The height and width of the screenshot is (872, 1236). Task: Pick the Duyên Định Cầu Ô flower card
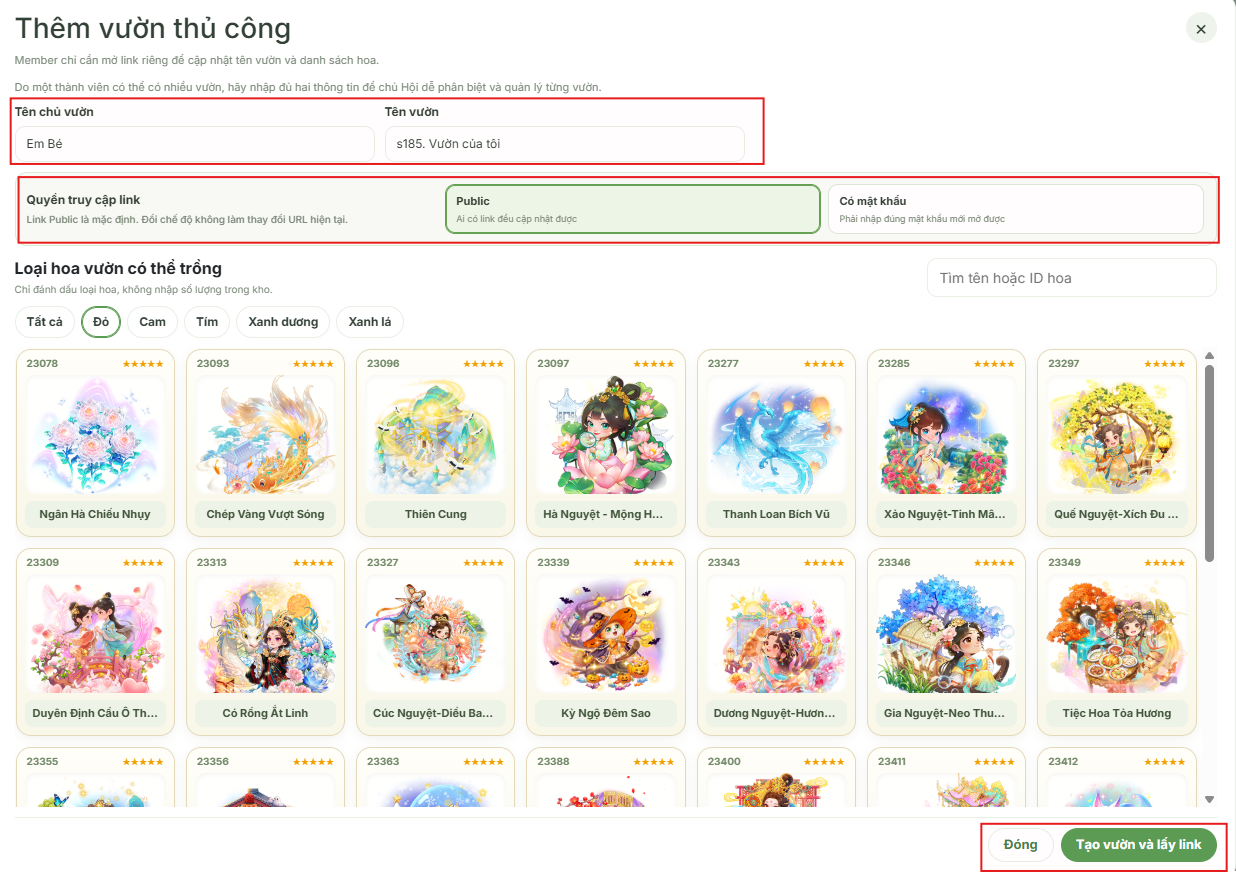pos(95,642)
